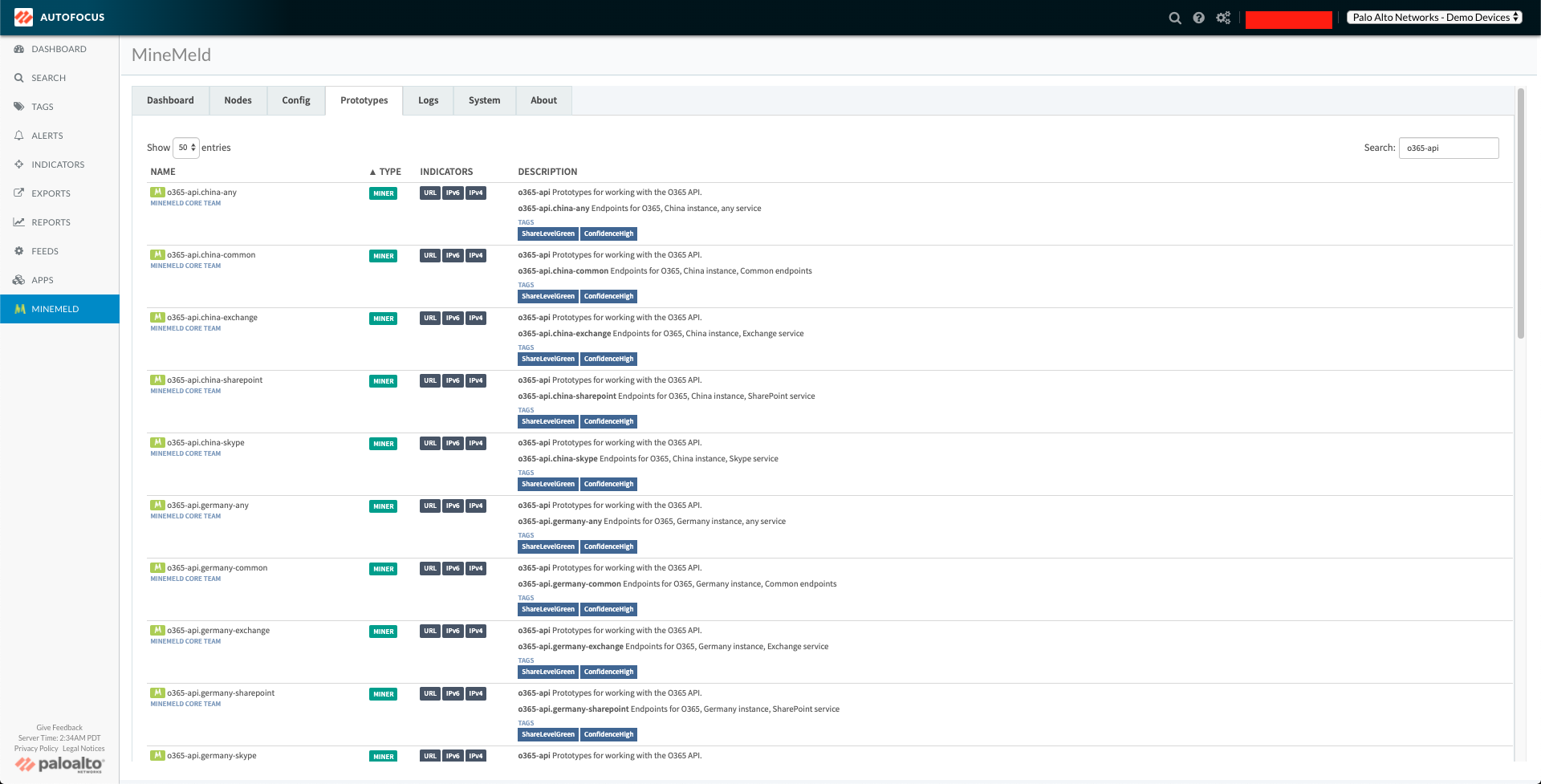
Task: Switch to the Config tab
Action: click(x=295, y=100)
